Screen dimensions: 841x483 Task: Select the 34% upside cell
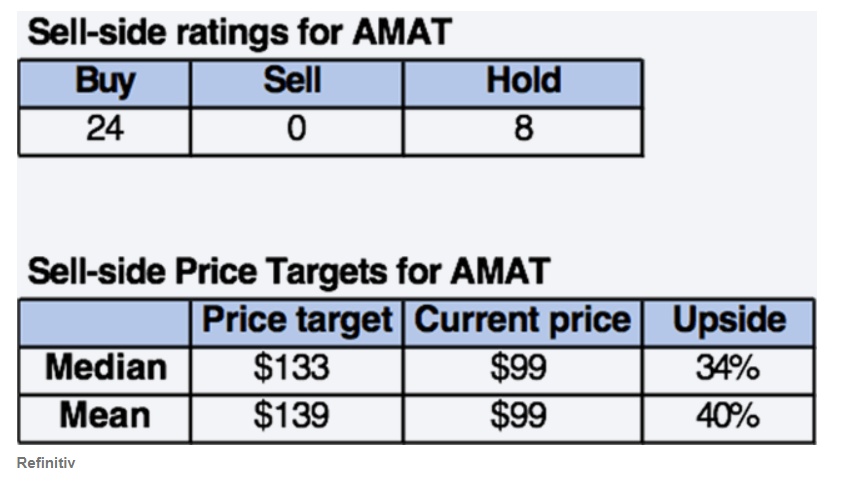pos(728,369)
